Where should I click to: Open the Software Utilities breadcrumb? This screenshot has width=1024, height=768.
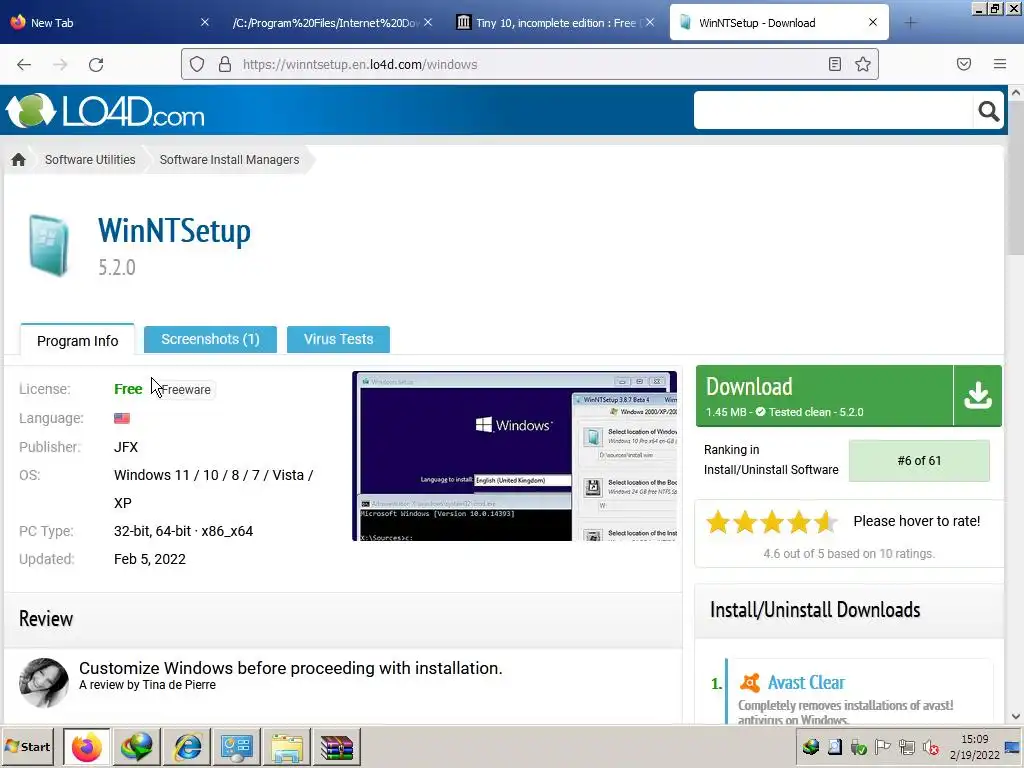coord(90,159)
